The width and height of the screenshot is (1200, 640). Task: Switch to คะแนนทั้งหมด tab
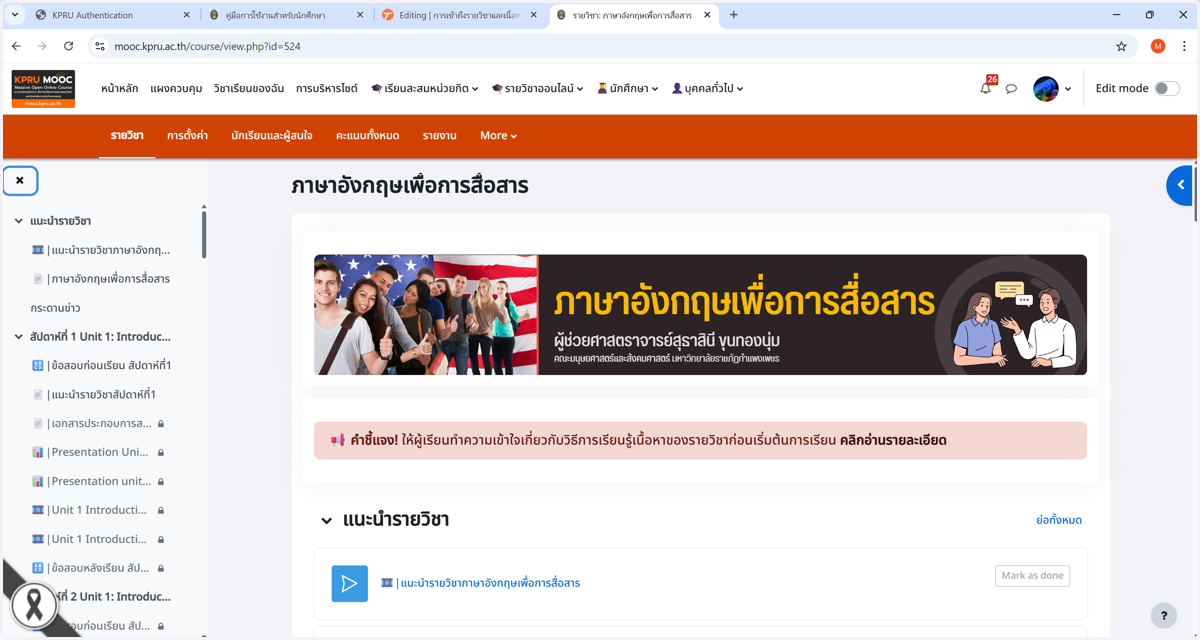coord(367,136)
